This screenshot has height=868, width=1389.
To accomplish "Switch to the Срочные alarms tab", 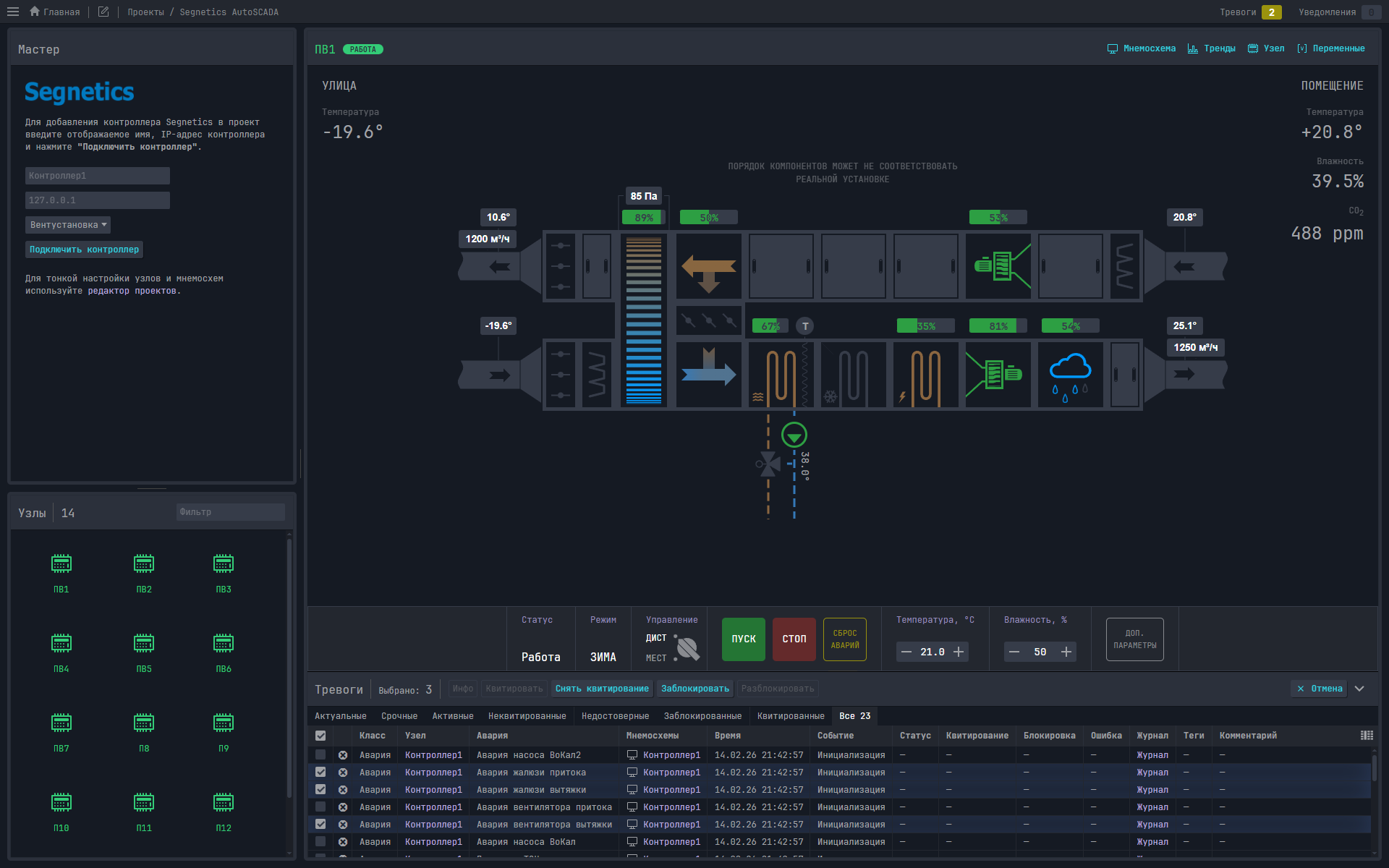I will click(399, 715).
